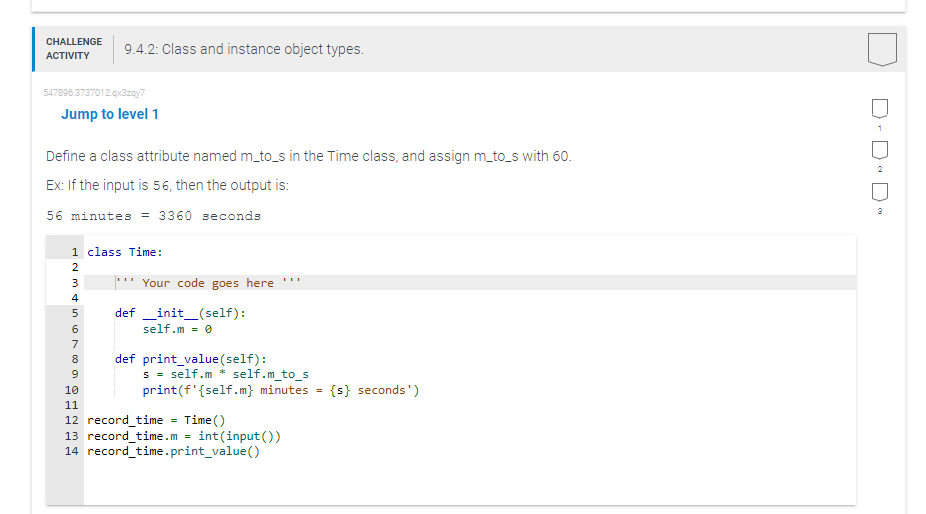Click the 'def __init__(self):' code line
The height and width of the screenshot is (514, 926).
point(180,313)
